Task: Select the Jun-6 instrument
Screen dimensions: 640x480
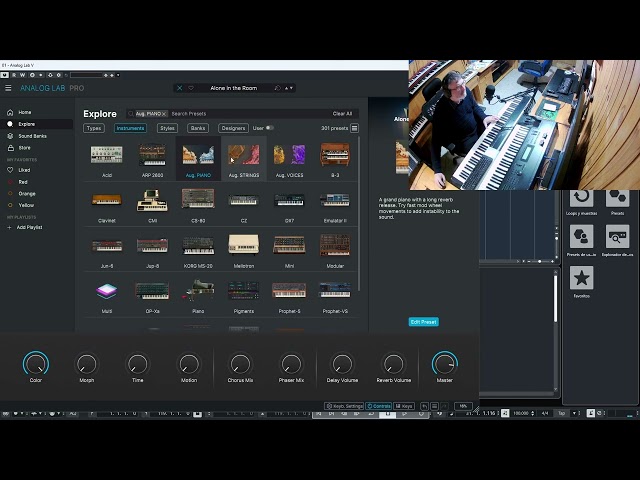Action: [107, 250]
